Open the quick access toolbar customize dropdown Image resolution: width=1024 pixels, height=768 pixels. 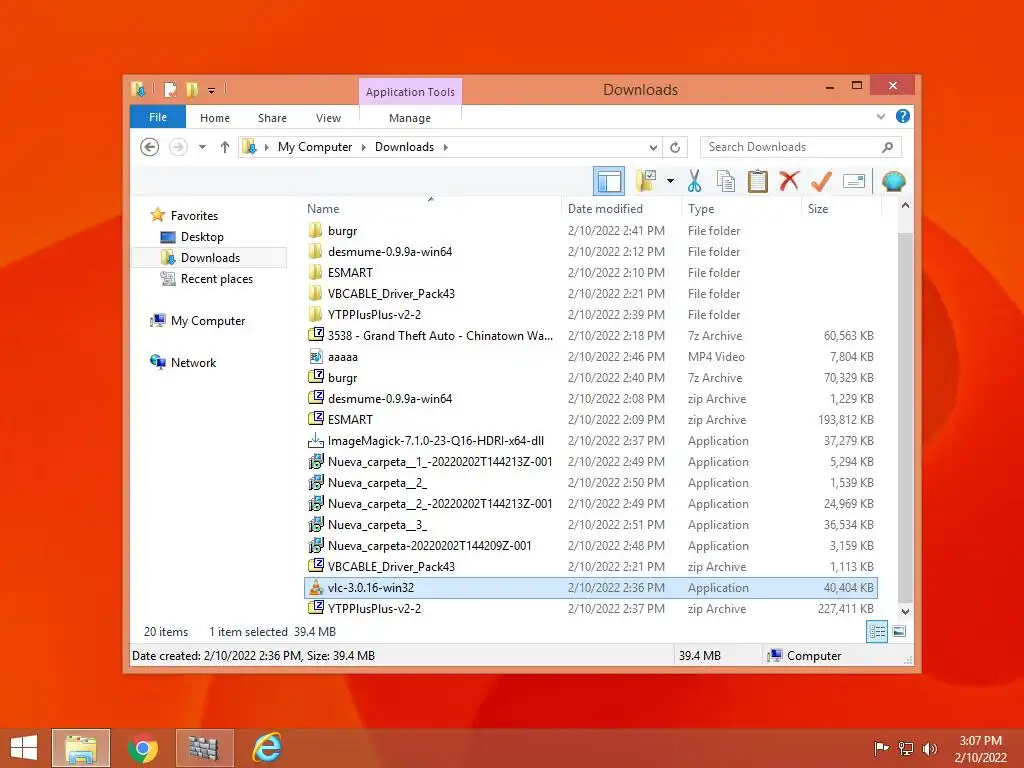pos(212,90)
